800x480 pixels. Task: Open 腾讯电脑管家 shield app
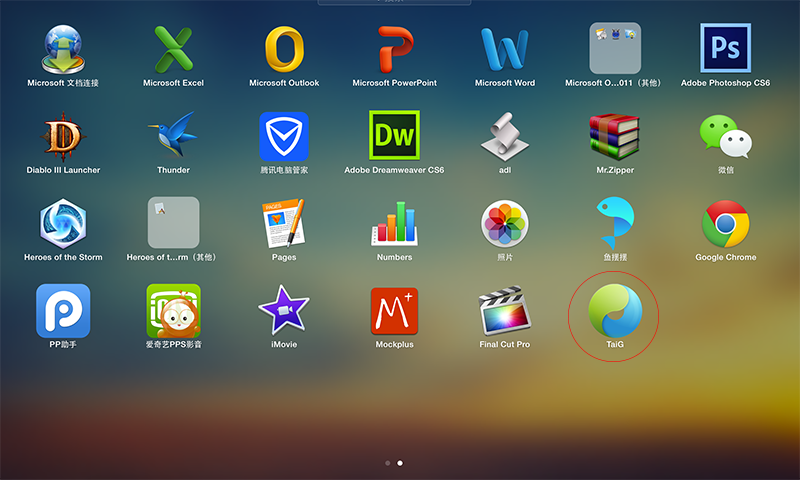pos(284,137)
